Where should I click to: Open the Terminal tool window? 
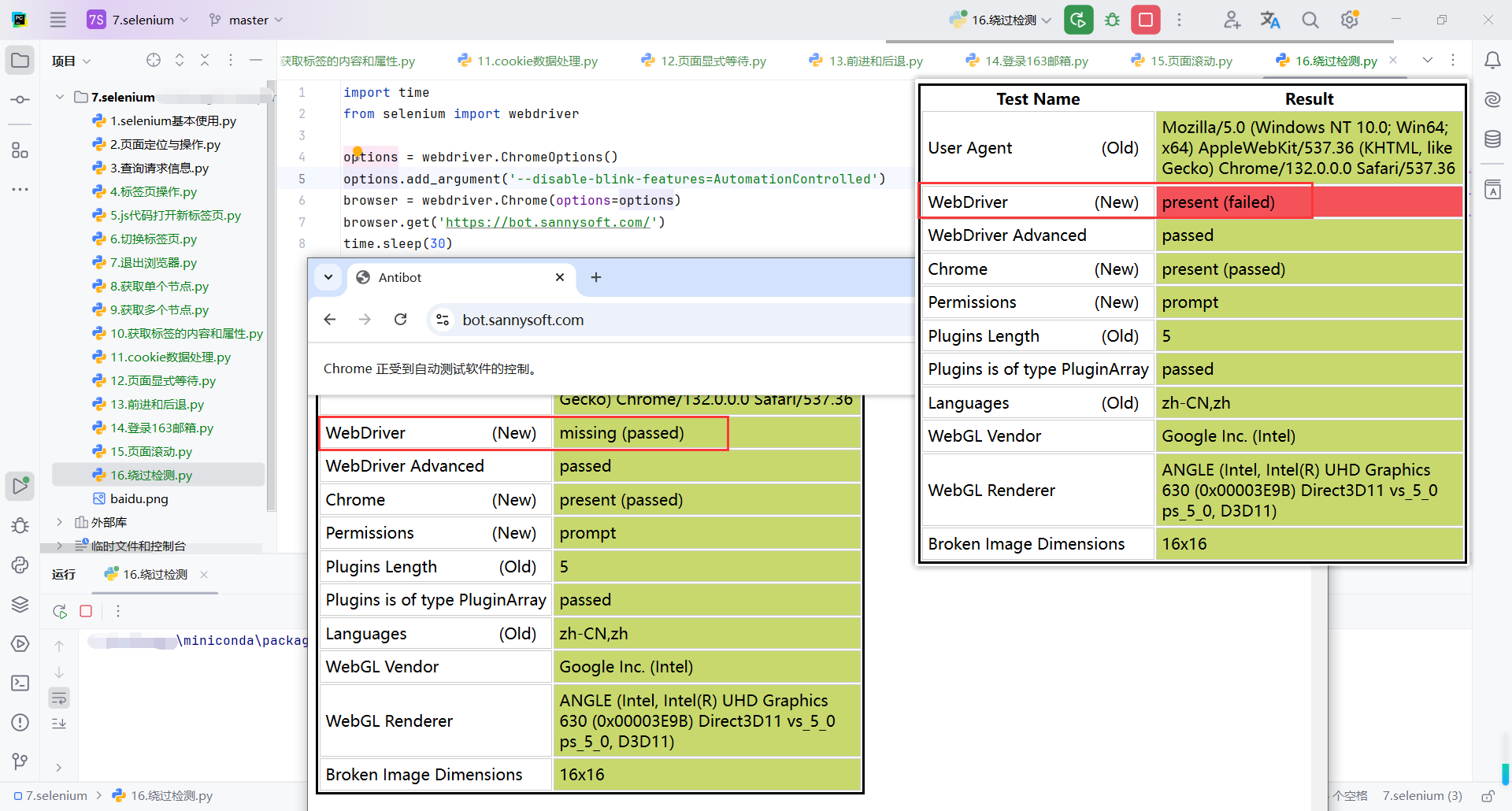[20, 683]
